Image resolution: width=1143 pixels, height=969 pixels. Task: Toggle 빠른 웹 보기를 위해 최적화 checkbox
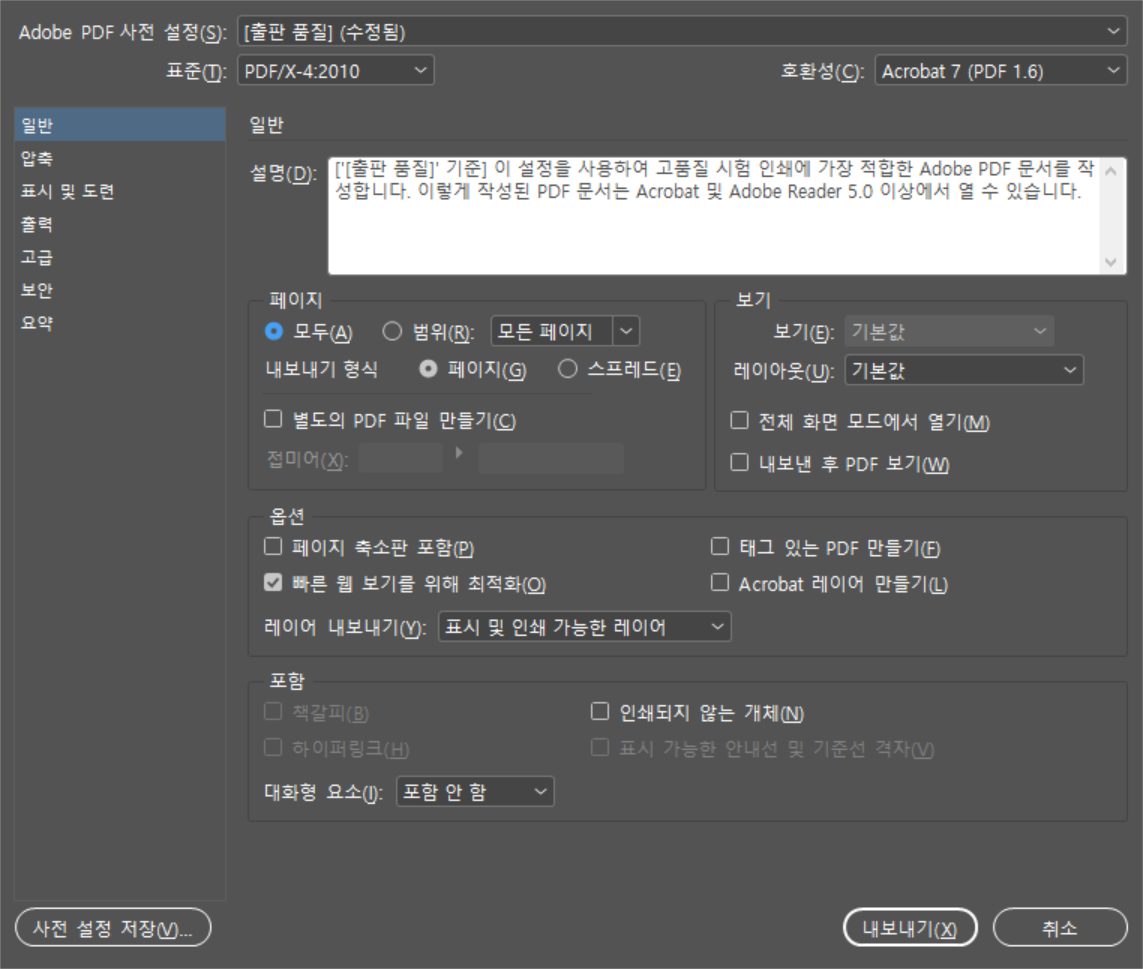click(x=273, y=583)
